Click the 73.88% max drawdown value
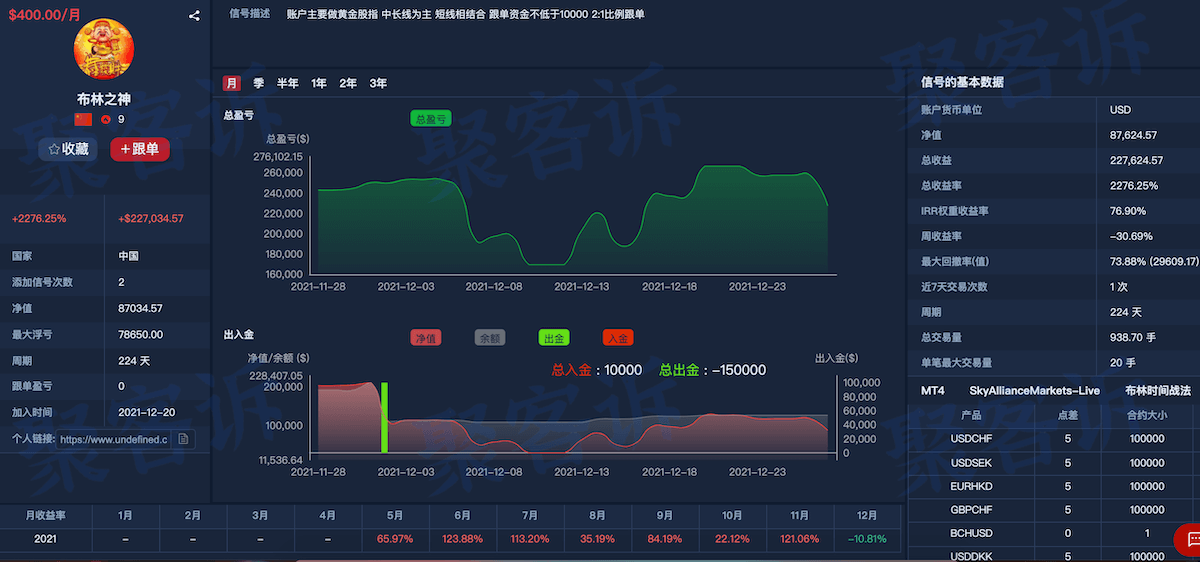This screenshot has height=562, width=1200. coord(1154,262)
